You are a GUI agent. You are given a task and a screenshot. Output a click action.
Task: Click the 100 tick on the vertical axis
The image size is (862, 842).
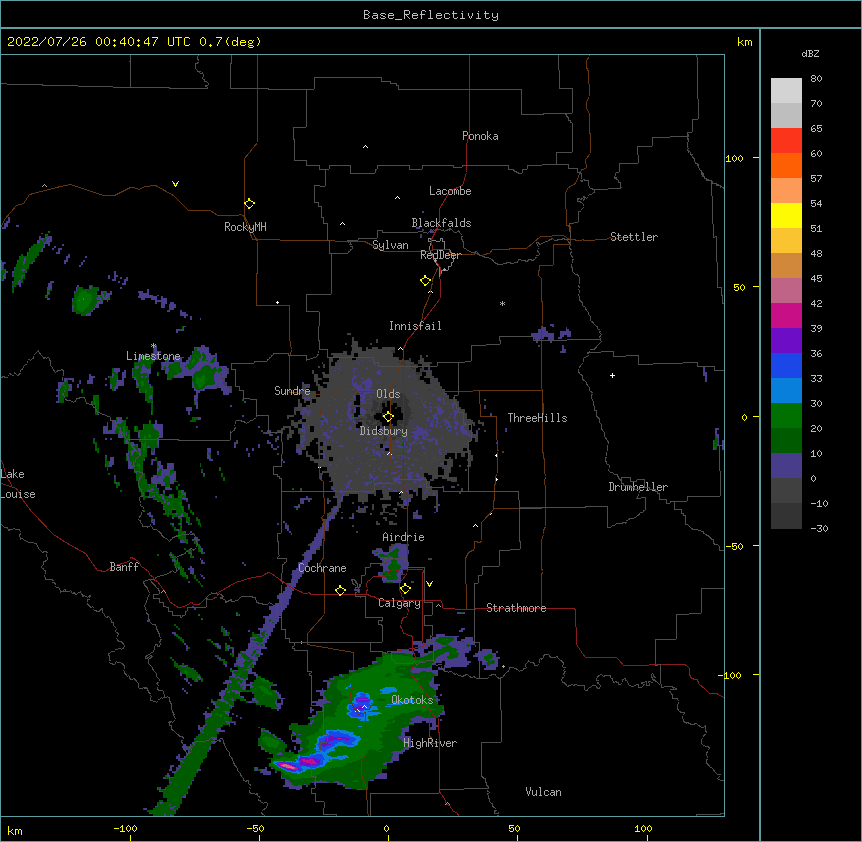(x=734, y=158)
